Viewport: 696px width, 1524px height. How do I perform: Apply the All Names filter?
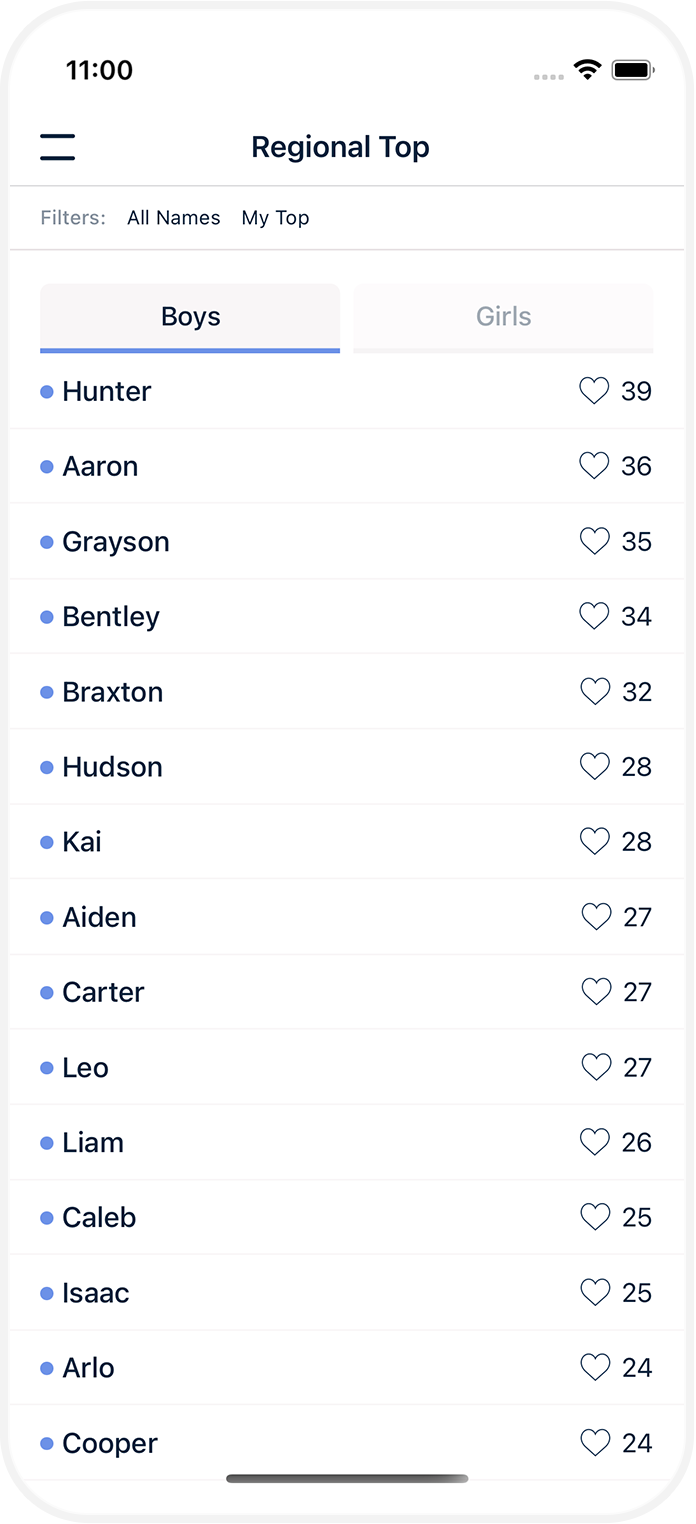173,218
